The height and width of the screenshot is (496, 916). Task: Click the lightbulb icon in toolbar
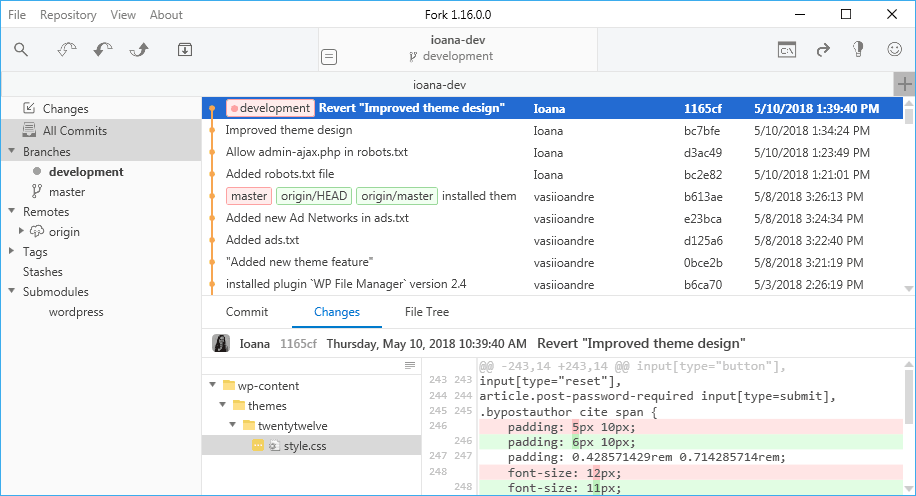tap(858, 49)
